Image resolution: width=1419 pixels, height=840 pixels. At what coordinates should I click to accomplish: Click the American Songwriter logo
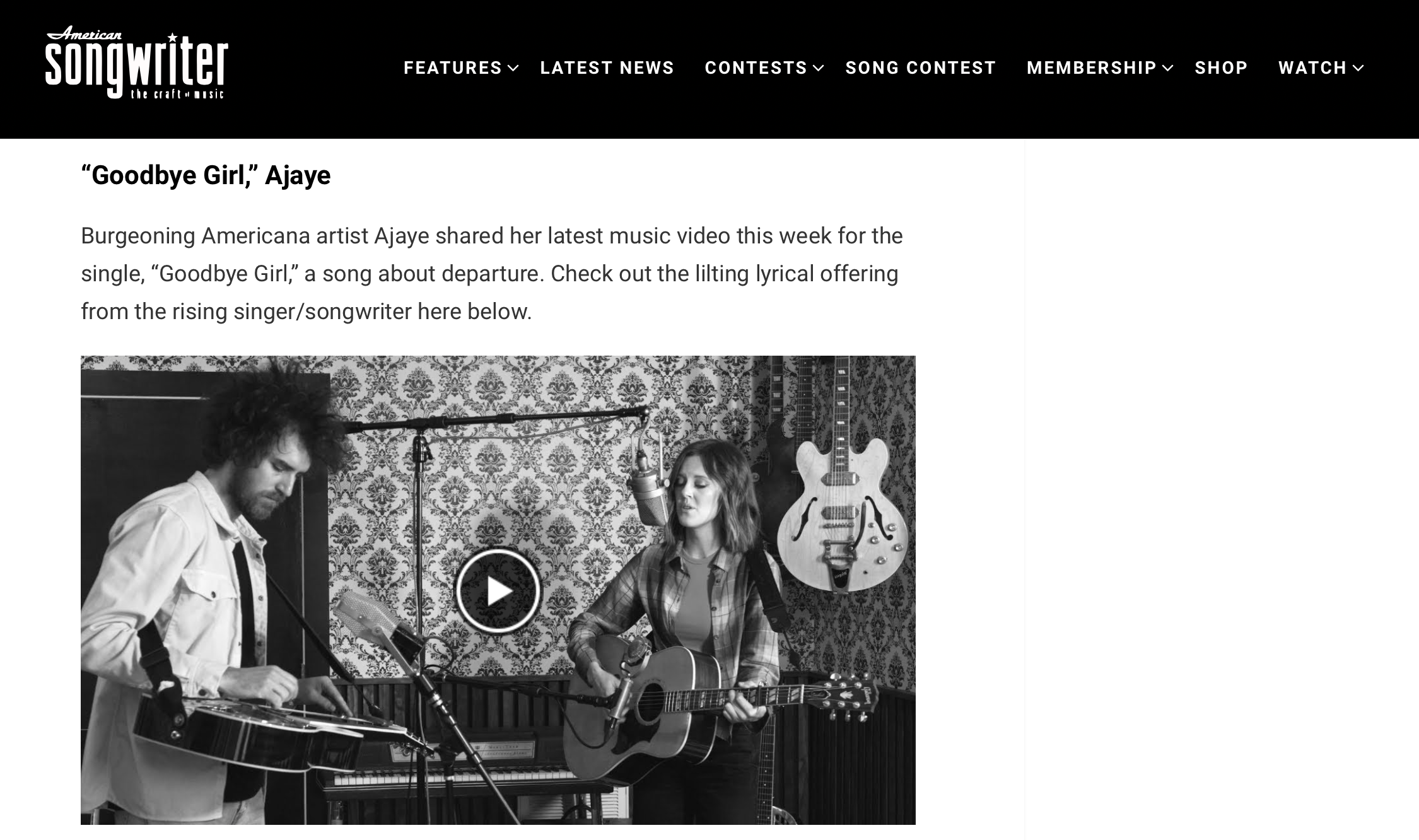point(136,62)
